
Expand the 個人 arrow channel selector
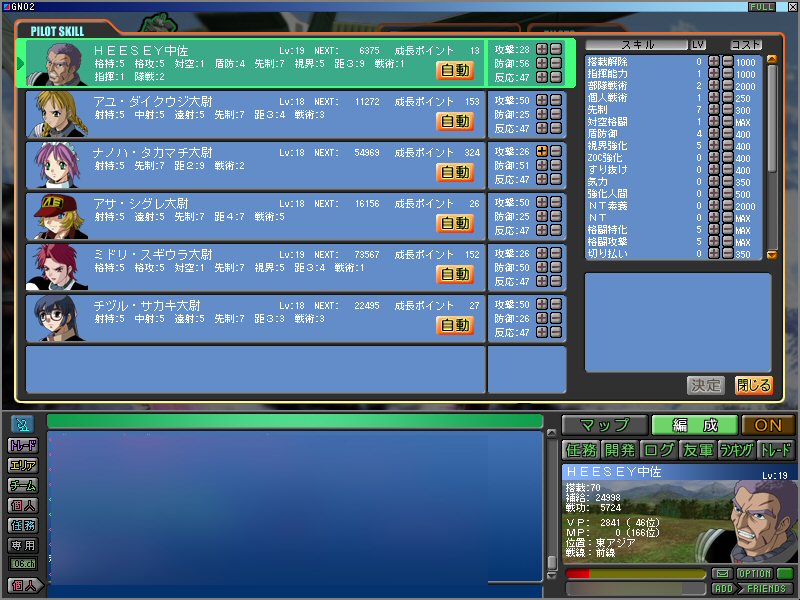click(x=23, y=586)
